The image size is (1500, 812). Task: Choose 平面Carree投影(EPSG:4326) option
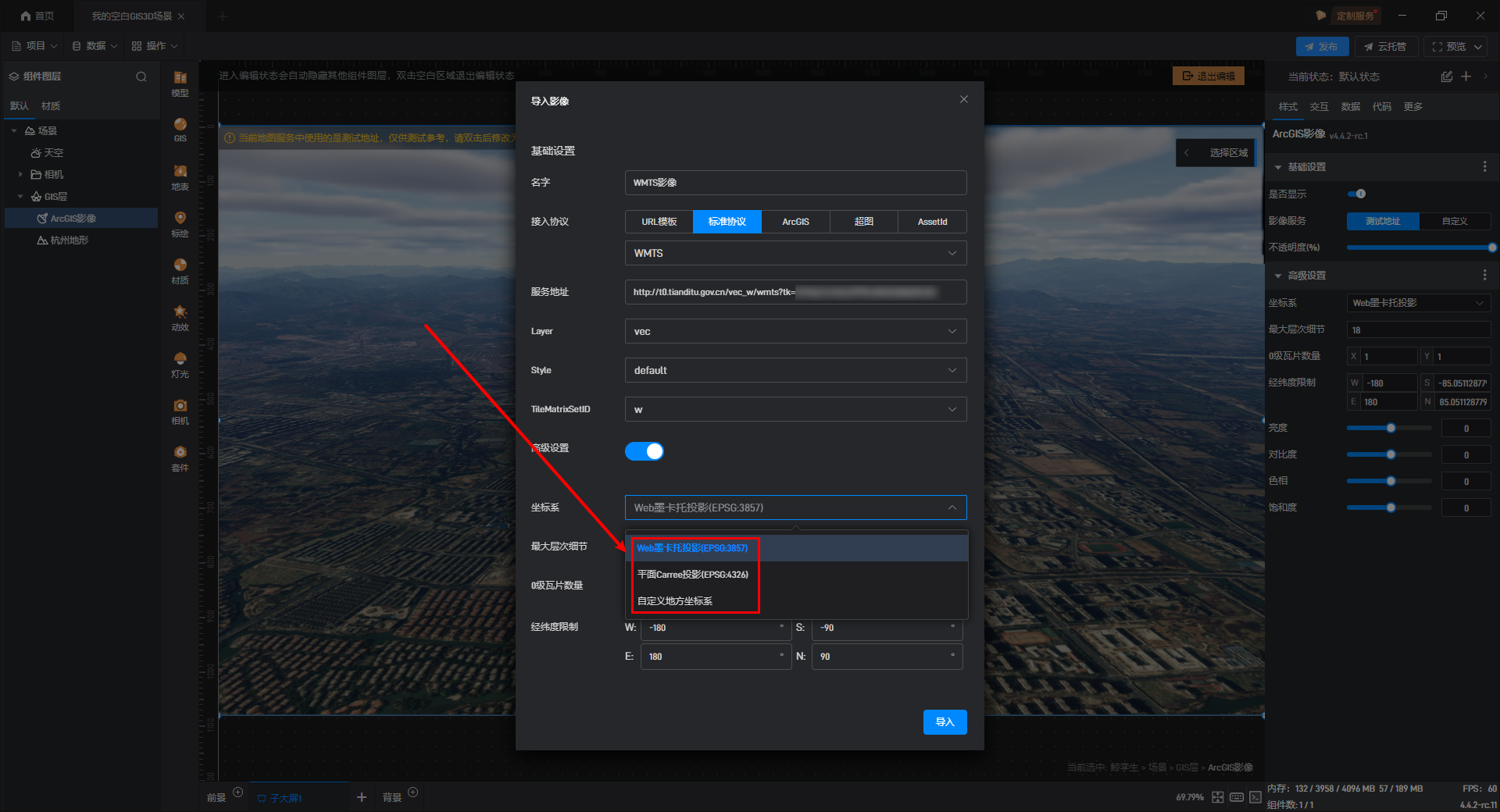click(692, 575)
